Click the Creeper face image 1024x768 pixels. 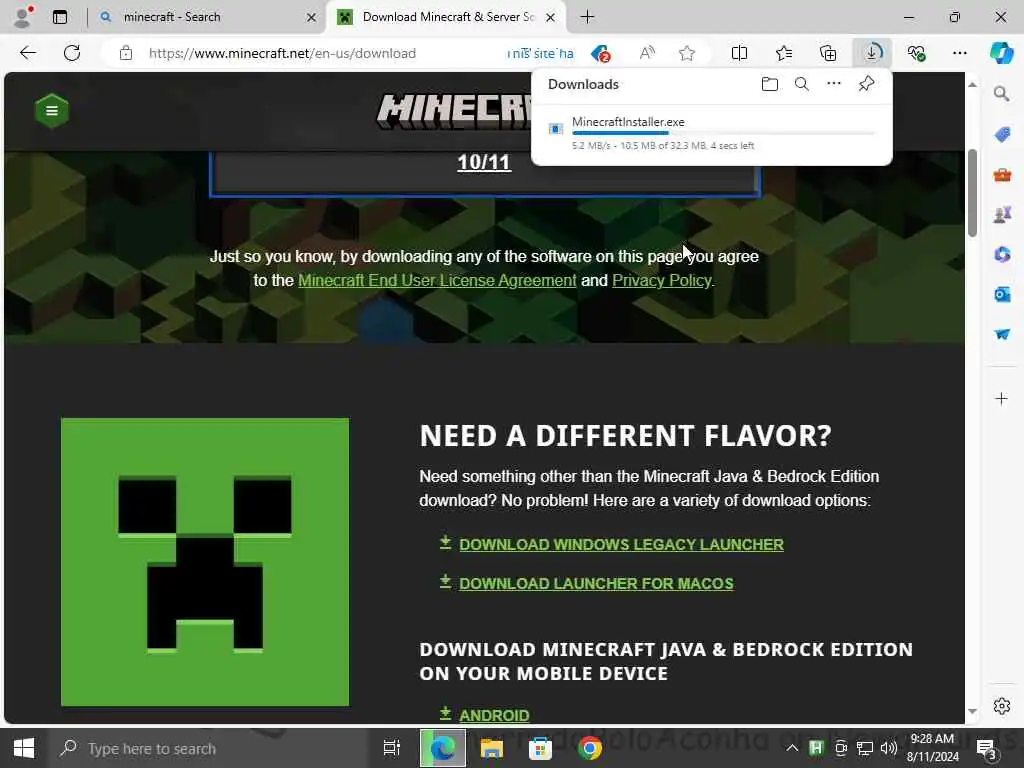click(205, 562)
